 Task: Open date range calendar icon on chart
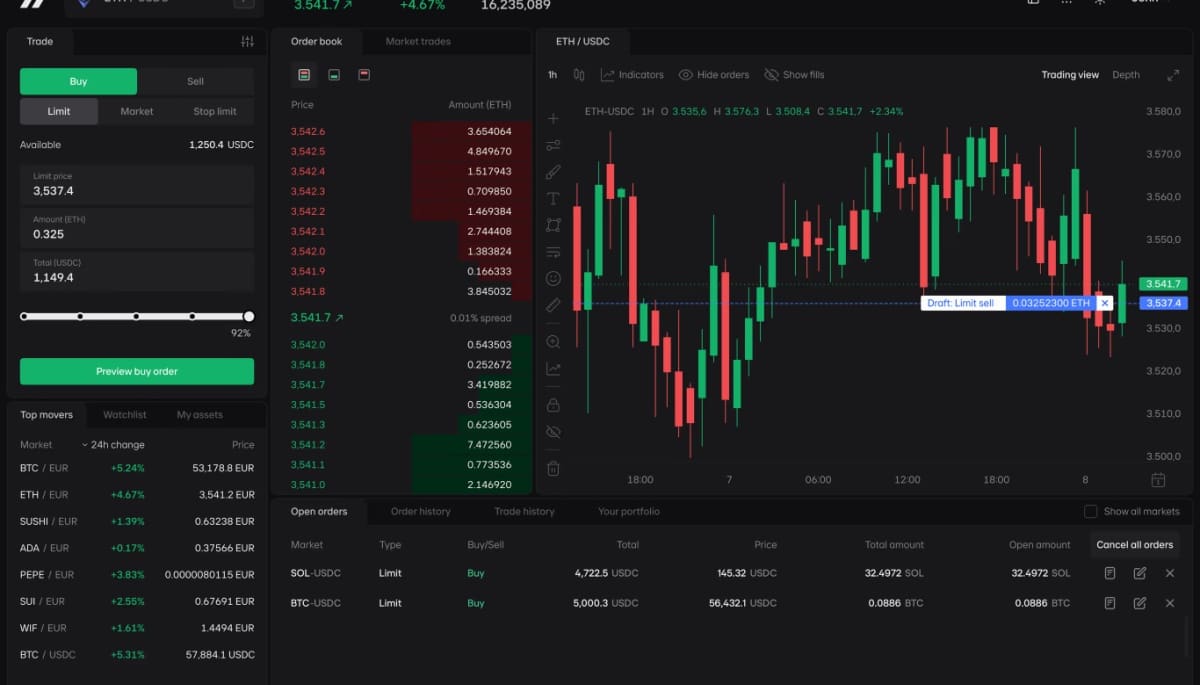point(1158,480)
